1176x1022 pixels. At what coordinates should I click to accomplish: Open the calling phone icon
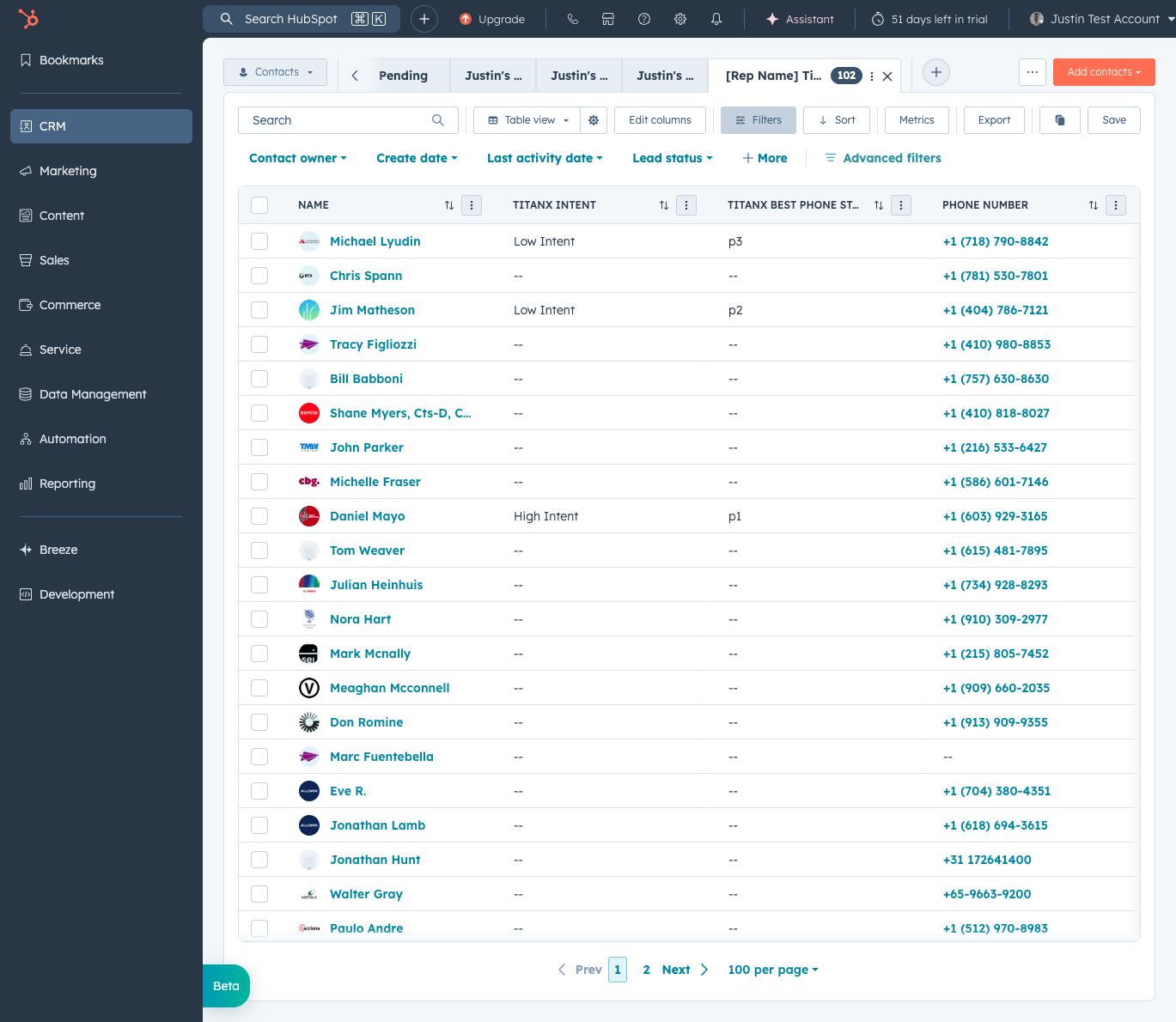tap(572, 19)
